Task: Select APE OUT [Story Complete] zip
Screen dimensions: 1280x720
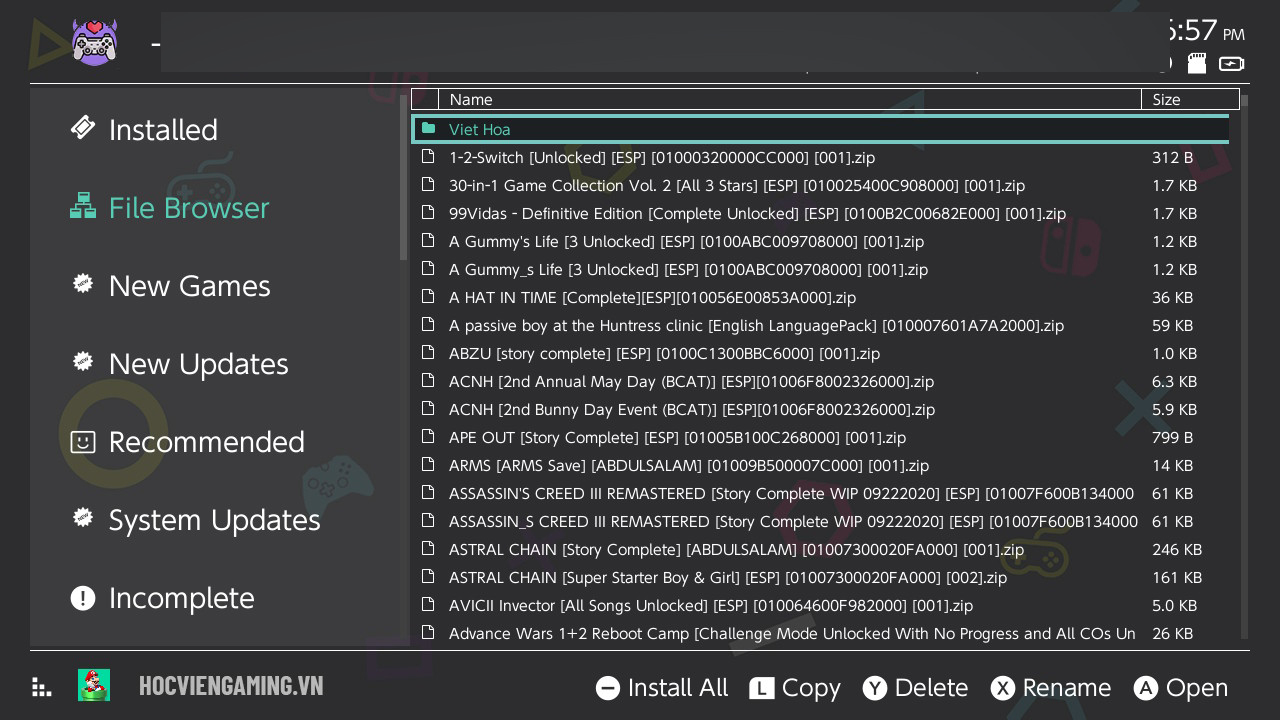Action: click(x=820, y=437)
